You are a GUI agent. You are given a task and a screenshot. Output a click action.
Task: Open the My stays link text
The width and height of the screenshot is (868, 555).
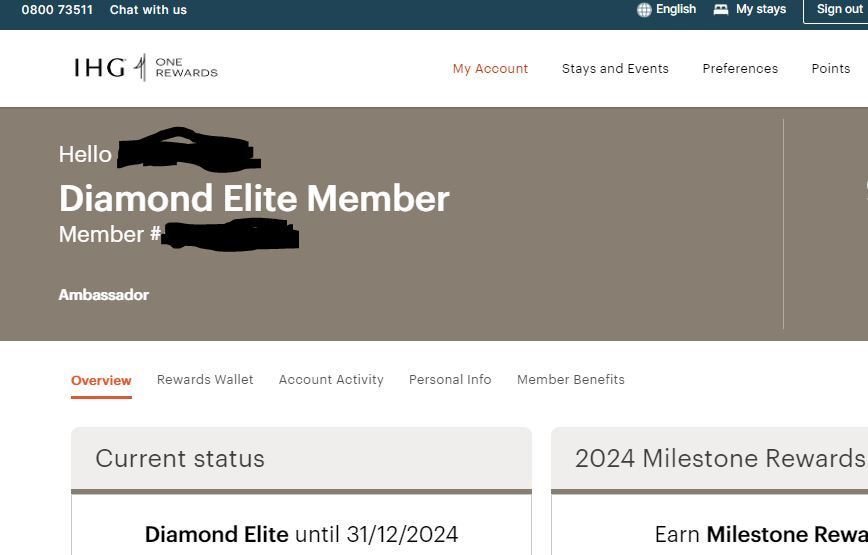pyautogui.click(x=761, y=9)
